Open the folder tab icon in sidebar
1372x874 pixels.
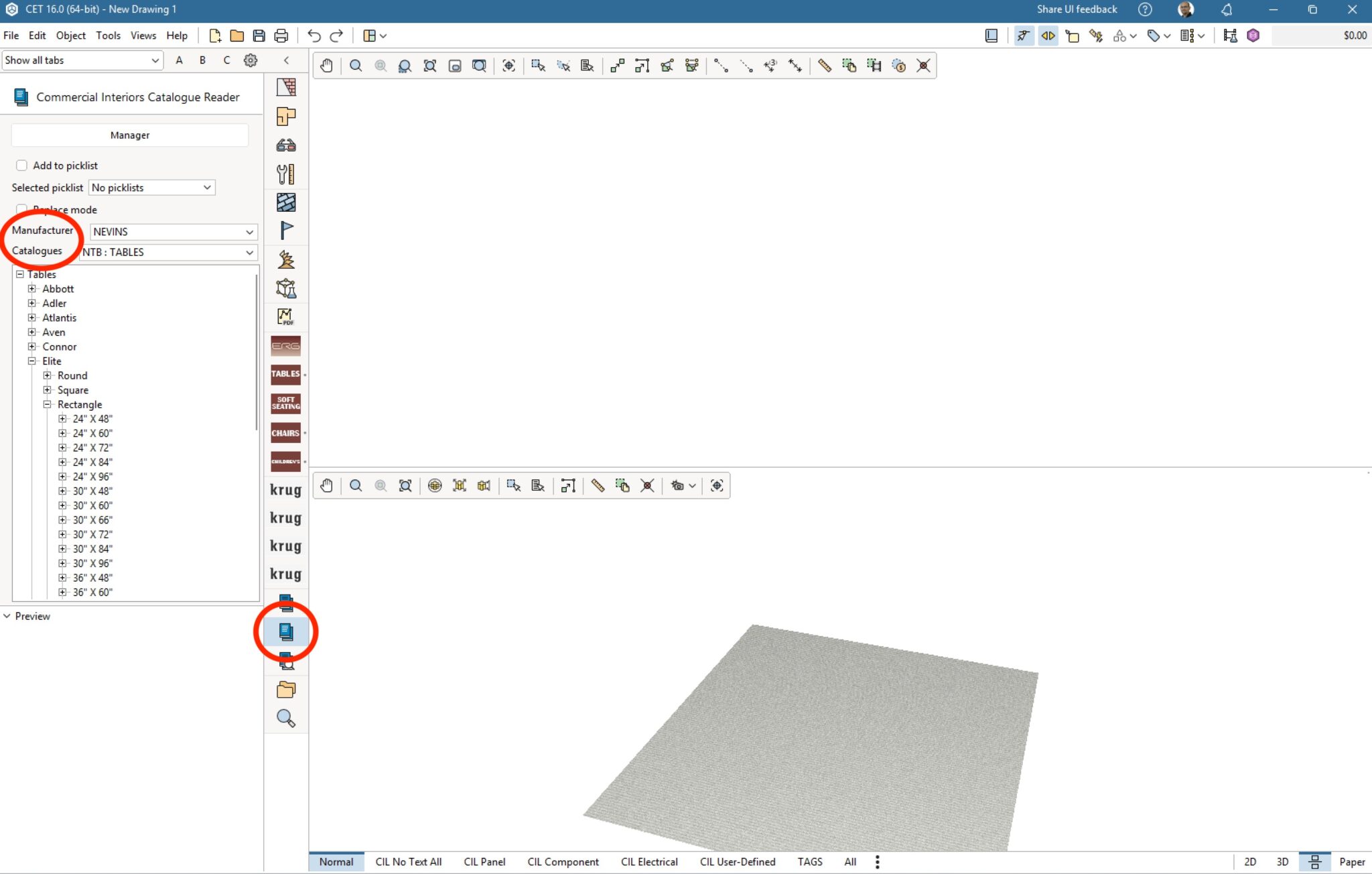click(x=286, y=690)
